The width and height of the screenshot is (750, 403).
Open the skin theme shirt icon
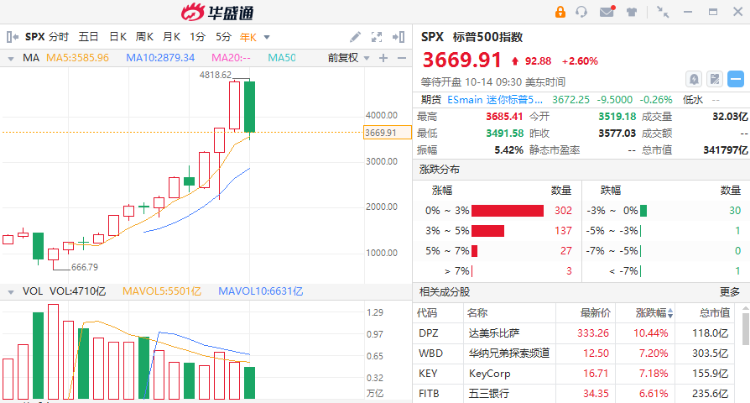point(630,12)
